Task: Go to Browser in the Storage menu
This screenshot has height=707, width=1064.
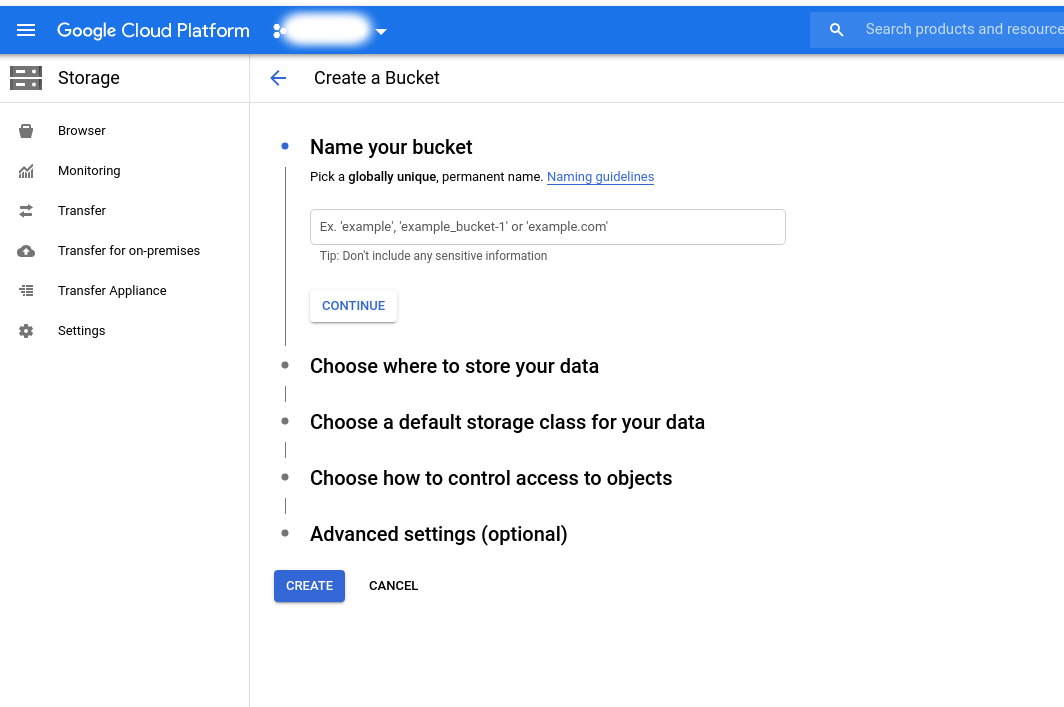Action: tap(81, 130)
